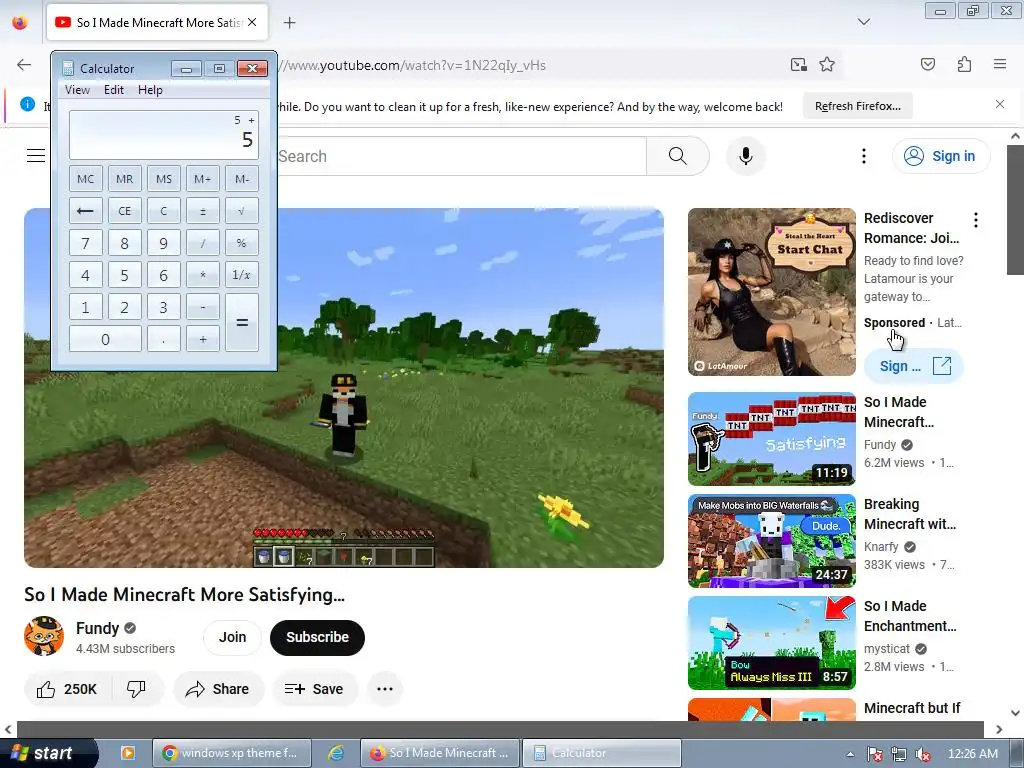Dismiss the Firefox refresh notification bar
The height and width of the screenshot is (768, 1024).
click(x=999, y=104)
